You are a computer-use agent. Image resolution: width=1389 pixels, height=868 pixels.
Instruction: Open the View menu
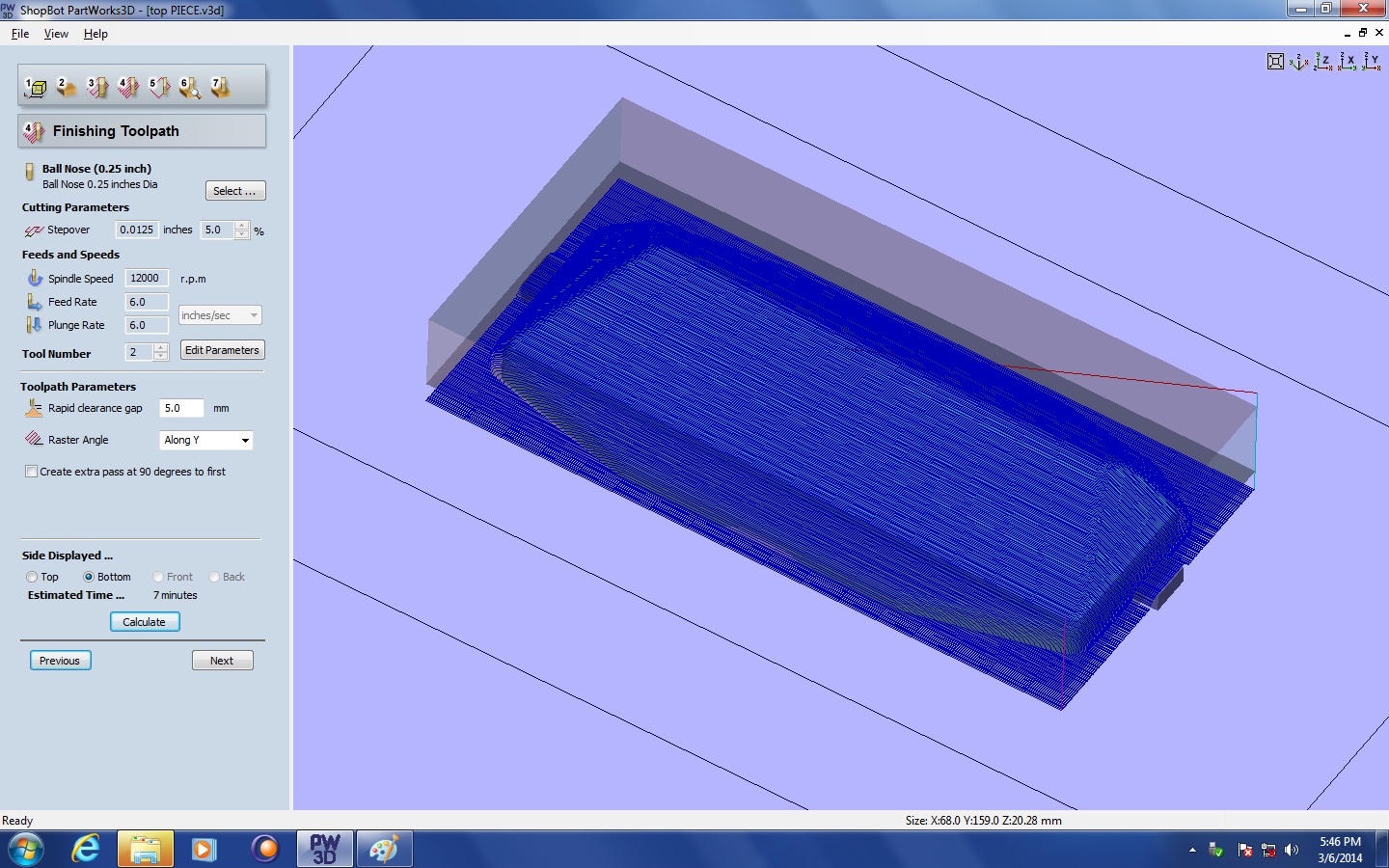pyautogui.click(x=56, y=34)
